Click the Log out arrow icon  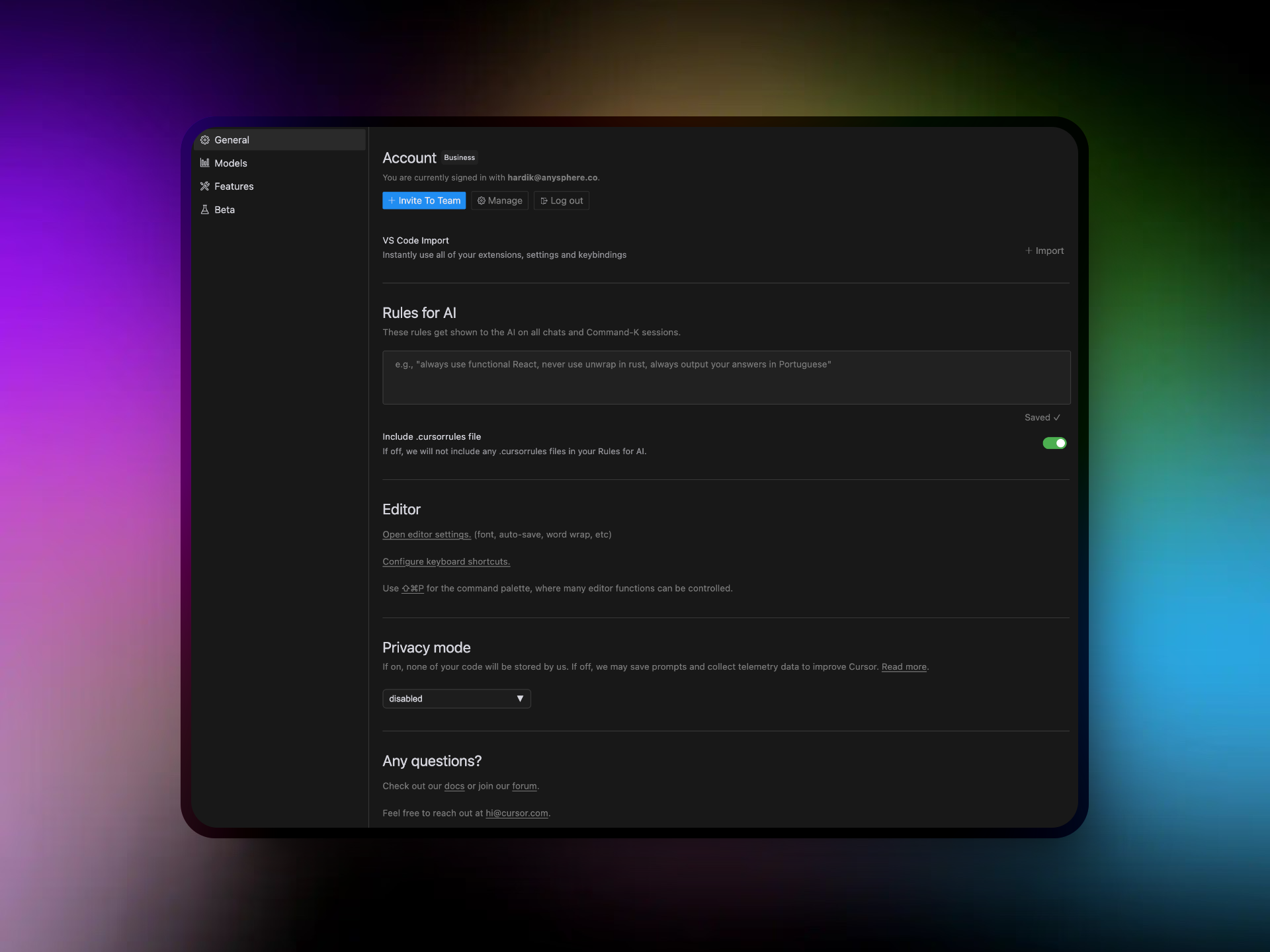click(544, 201)
